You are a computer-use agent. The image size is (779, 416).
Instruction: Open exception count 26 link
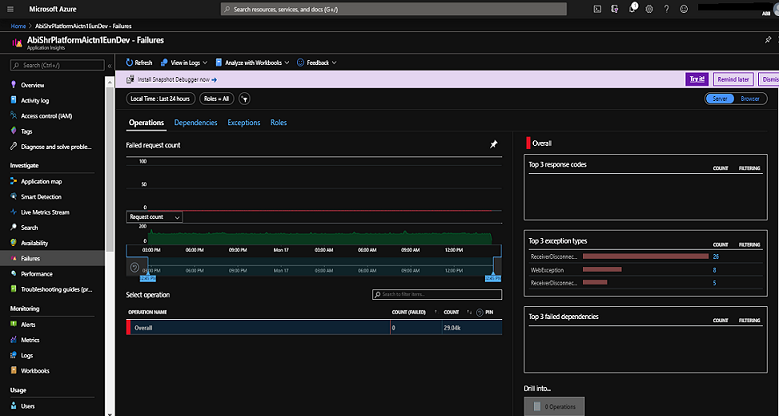point(716,256)
